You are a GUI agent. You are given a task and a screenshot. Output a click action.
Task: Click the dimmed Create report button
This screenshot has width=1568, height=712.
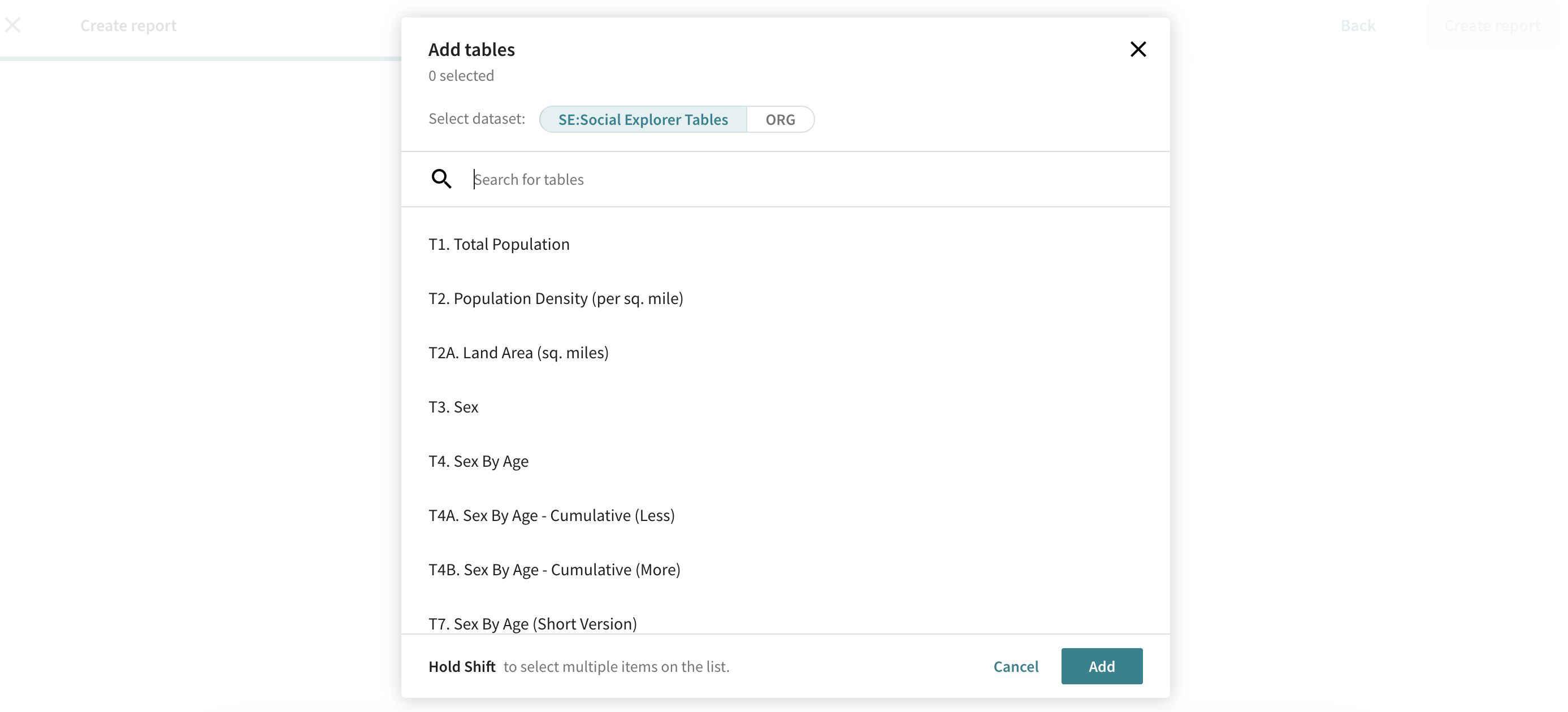[1492, 25]
